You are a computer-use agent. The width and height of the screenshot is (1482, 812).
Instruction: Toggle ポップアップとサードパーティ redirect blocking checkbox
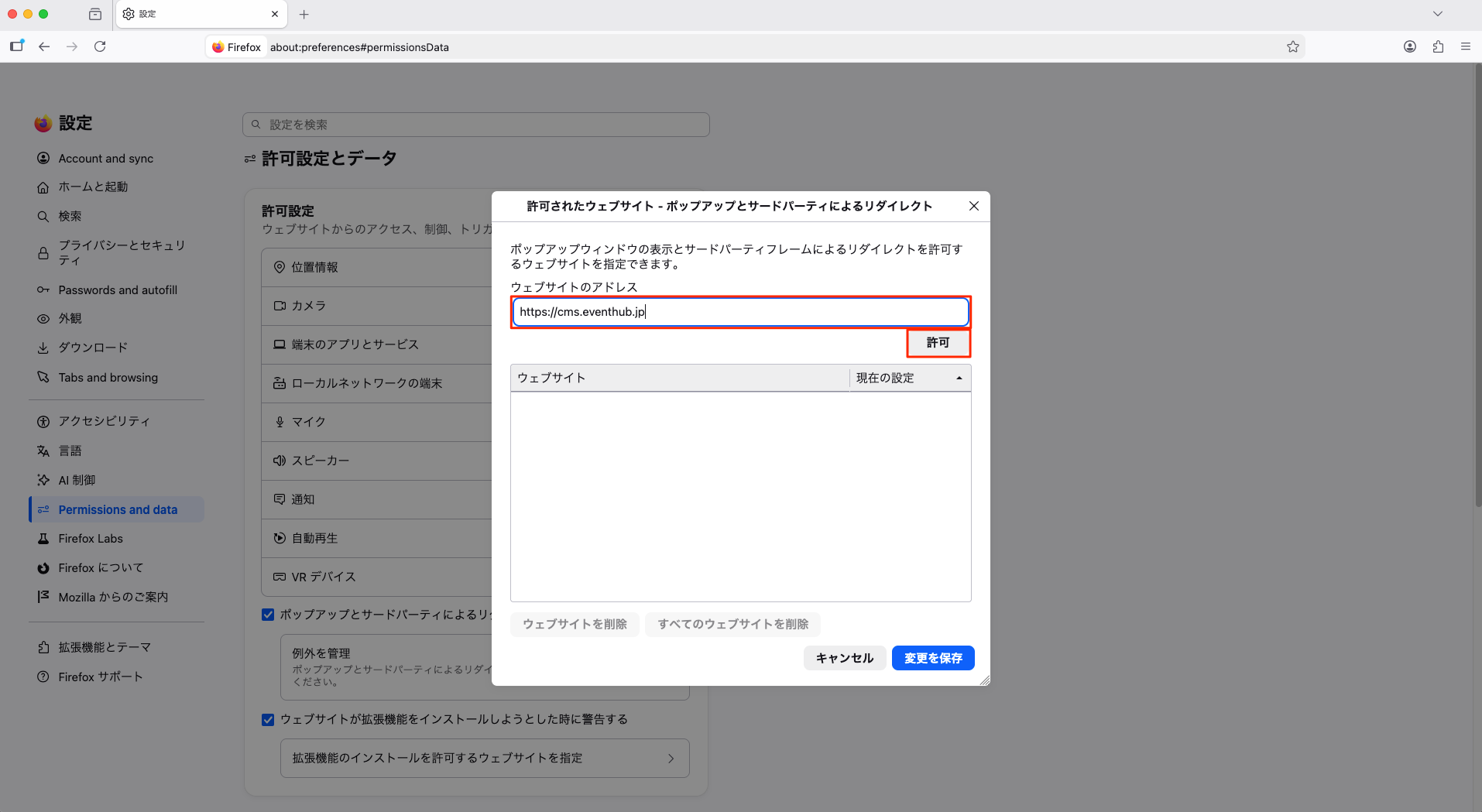pyautogui.click(x=268, y=615)
